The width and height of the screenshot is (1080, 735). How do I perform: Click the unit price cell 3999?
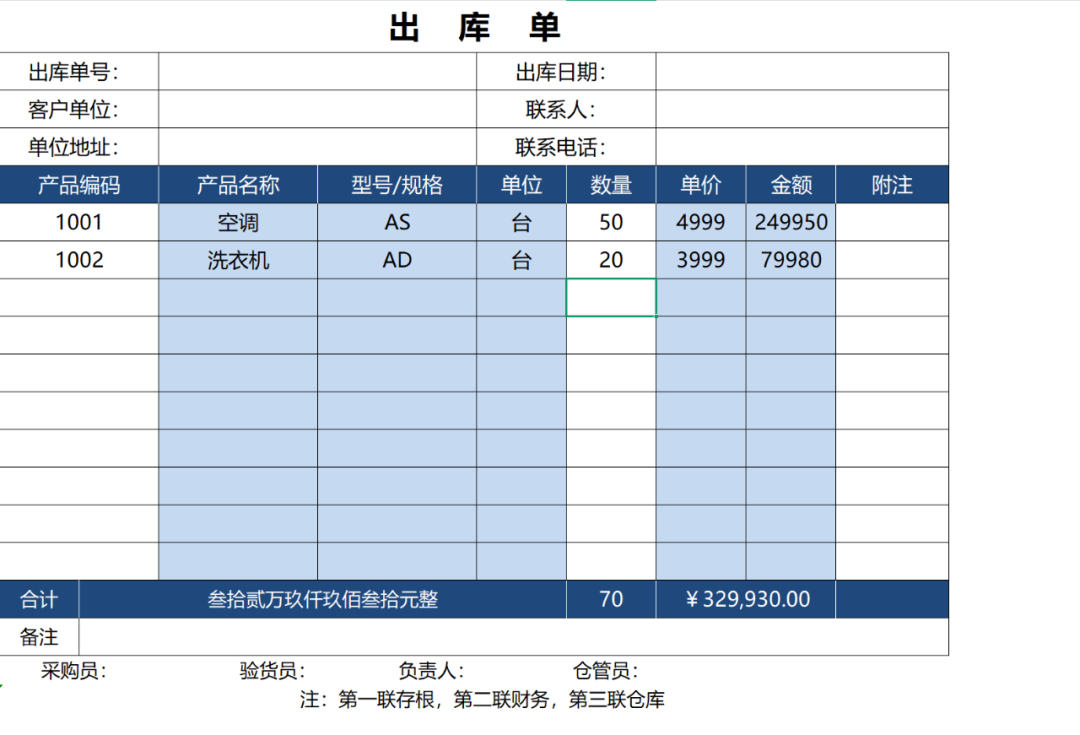[700, 260]
